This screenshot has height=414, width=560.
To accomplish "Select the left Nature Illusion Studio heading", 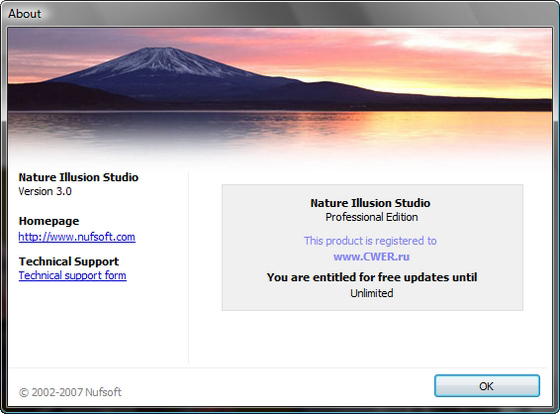I will tap(78, 177).
